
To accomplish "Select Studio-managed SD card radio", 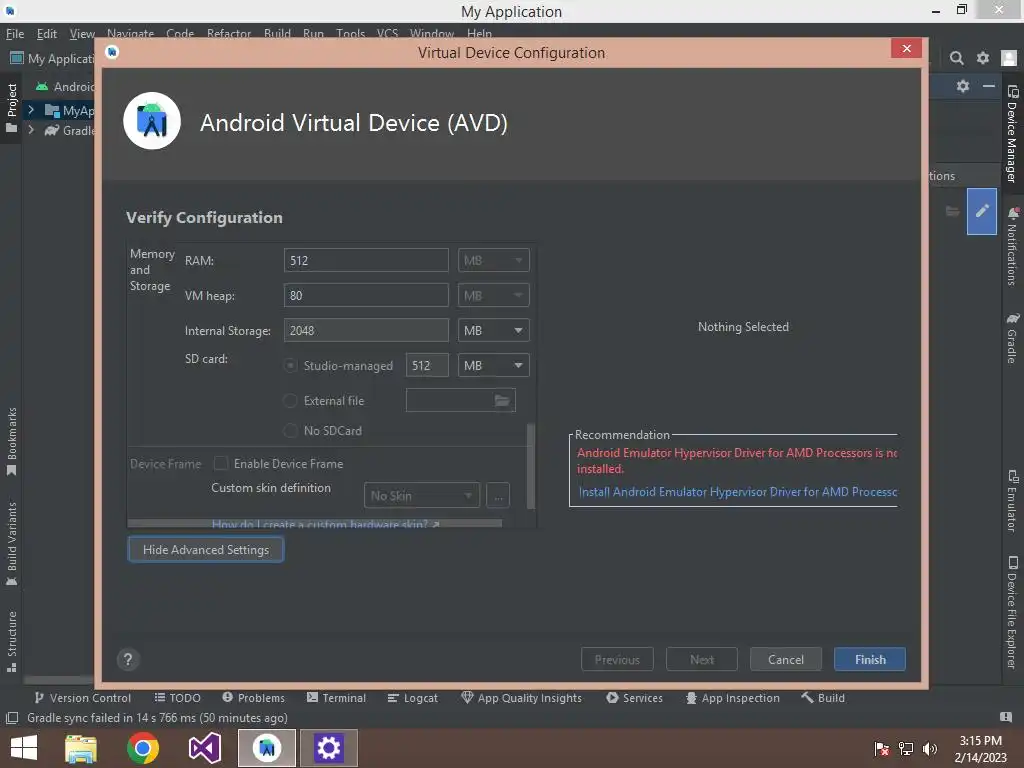I will pos(291,366).
